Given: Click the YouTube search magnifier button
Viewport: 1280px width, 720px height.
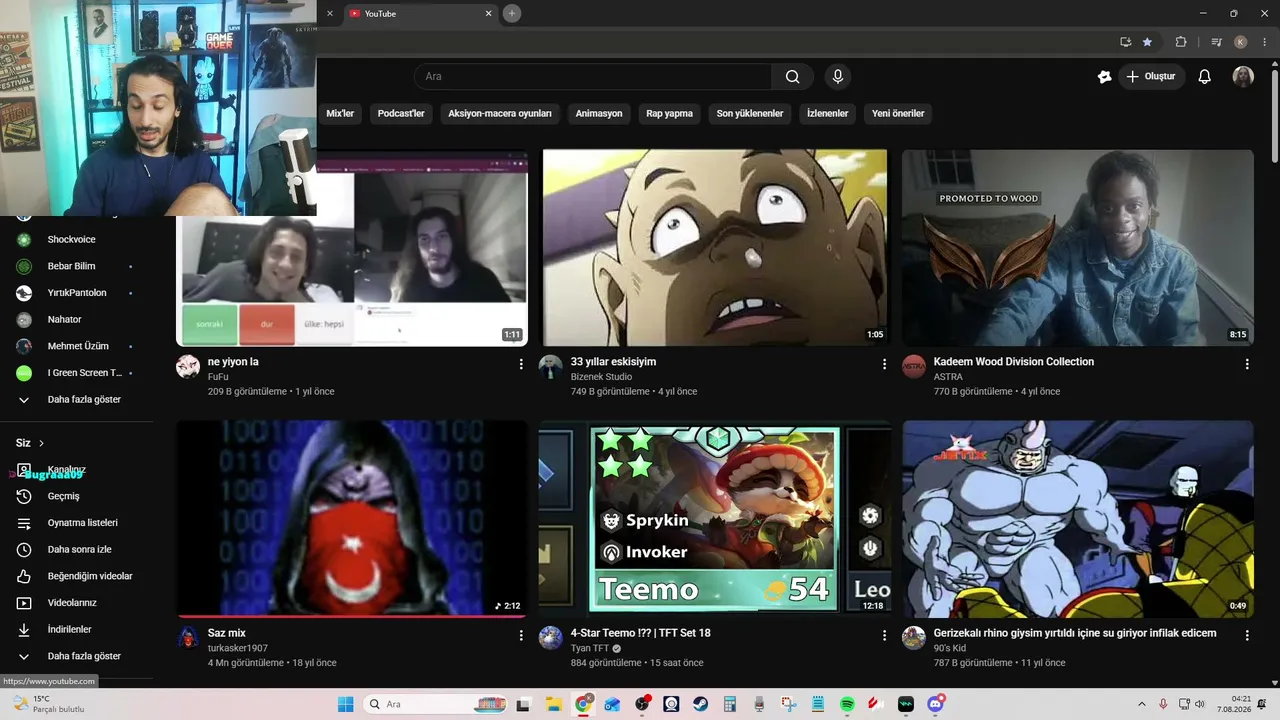Looking at the screenshot, I should point(792,77).
